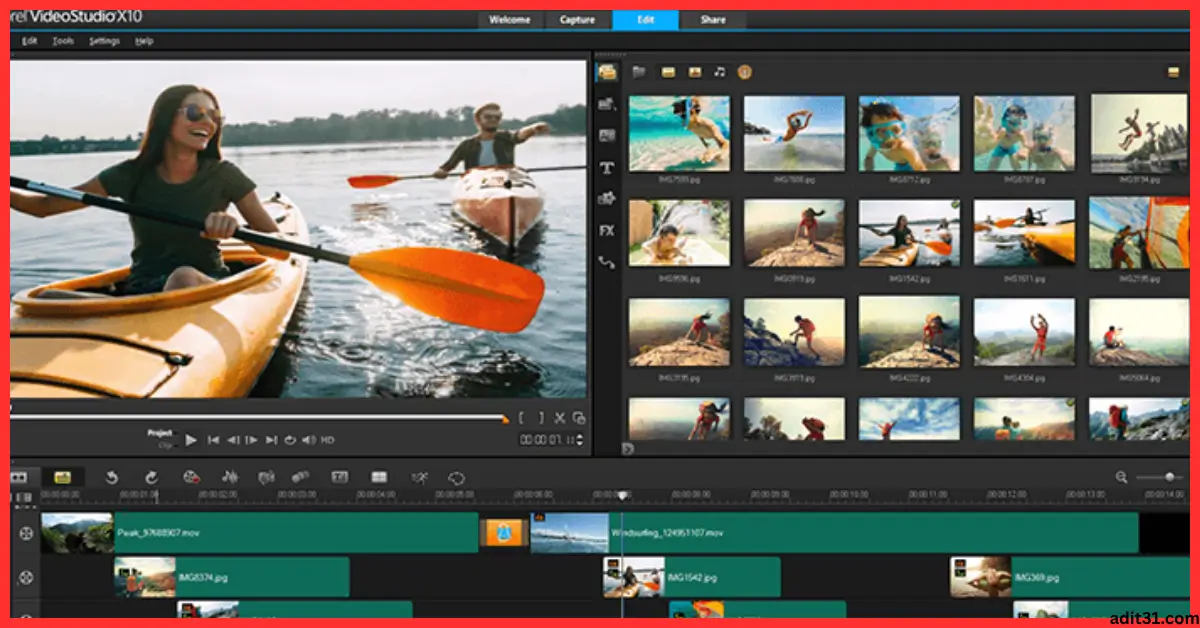Screen dimensions: 1200x628
Task: Jump to start of the clip
Action: 213,440
